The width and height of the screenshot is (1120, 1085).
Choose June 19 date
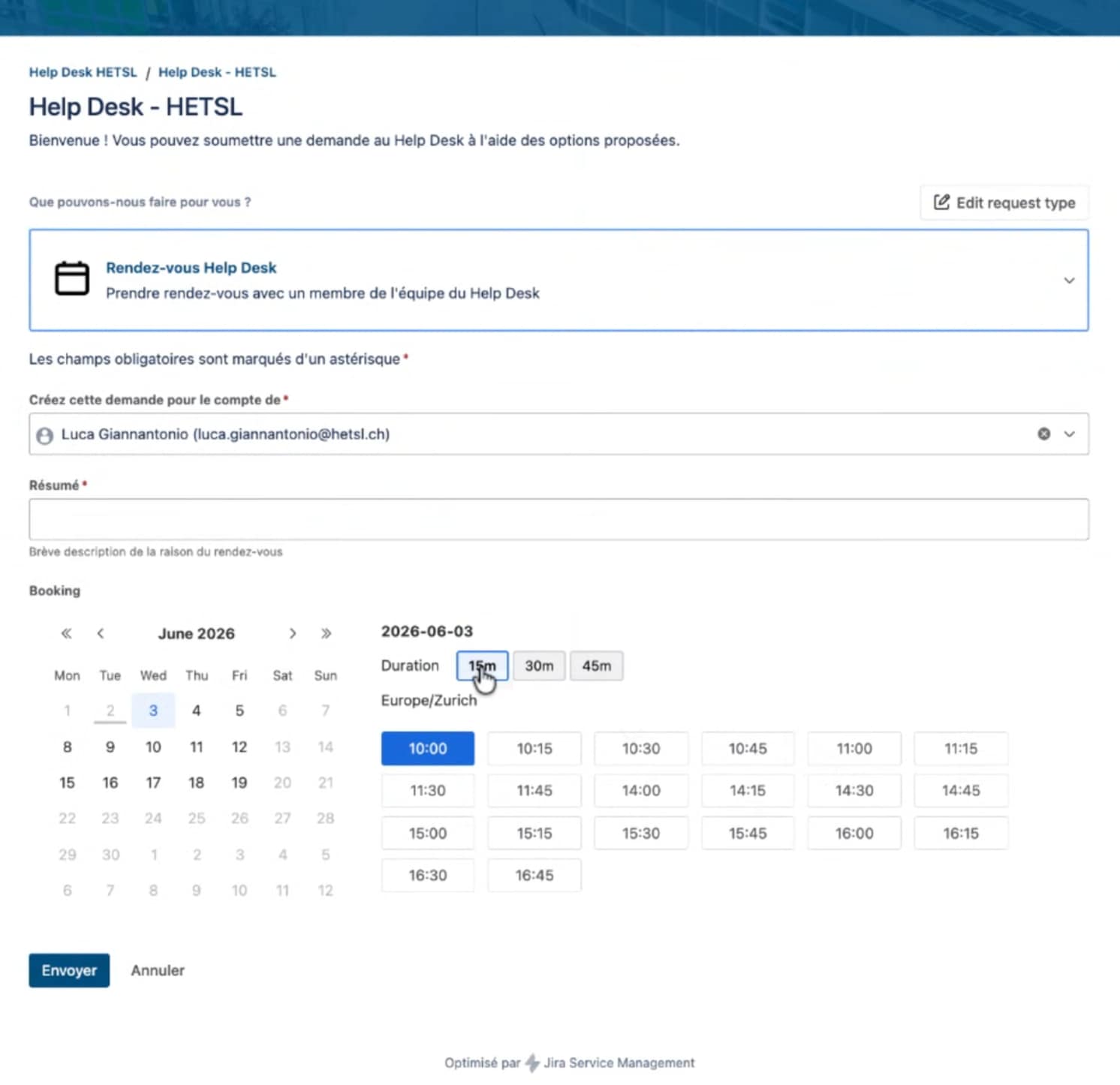(x=239, y=783)
